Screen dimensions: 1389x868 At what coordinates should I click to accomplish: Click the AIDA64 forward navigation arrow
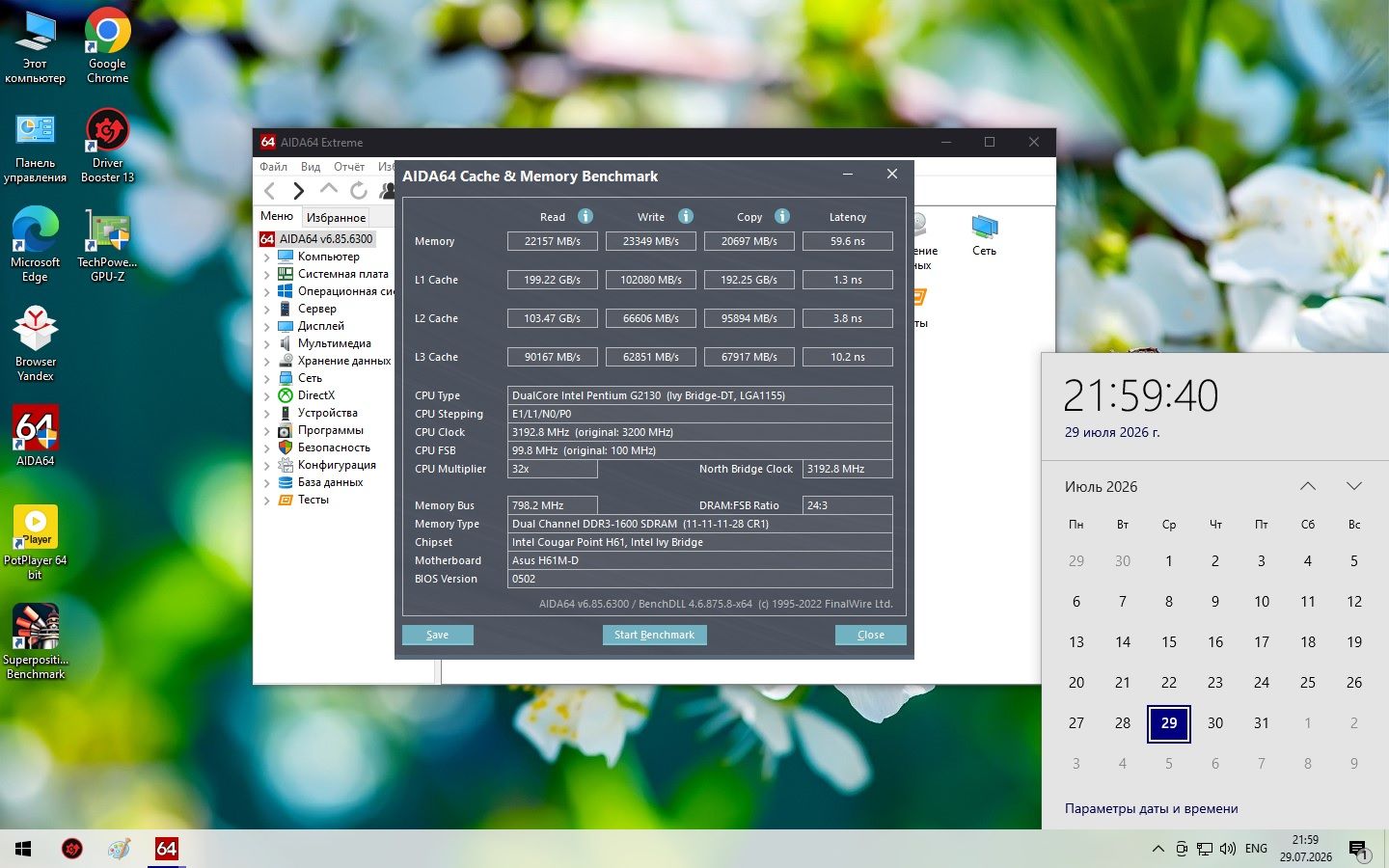tap(299, 191)
